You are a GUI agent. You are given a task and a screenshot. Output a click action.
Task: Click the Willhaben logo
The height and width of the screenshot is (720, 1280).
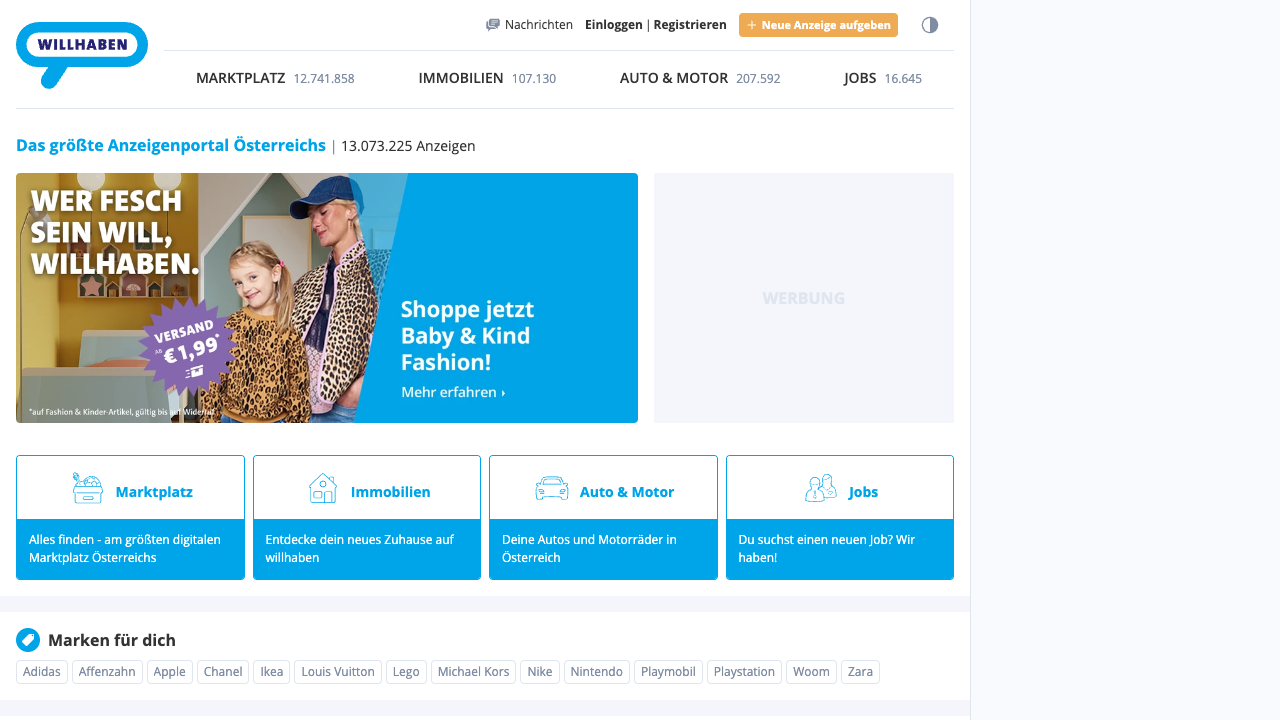(82, 54)
